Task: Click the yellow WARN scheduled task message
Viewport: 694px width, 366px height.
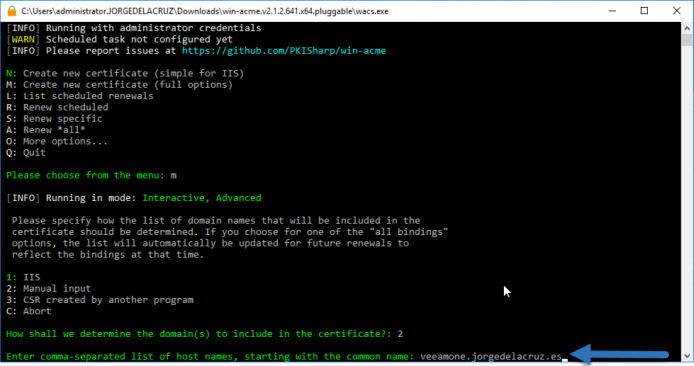Action: 120,39
